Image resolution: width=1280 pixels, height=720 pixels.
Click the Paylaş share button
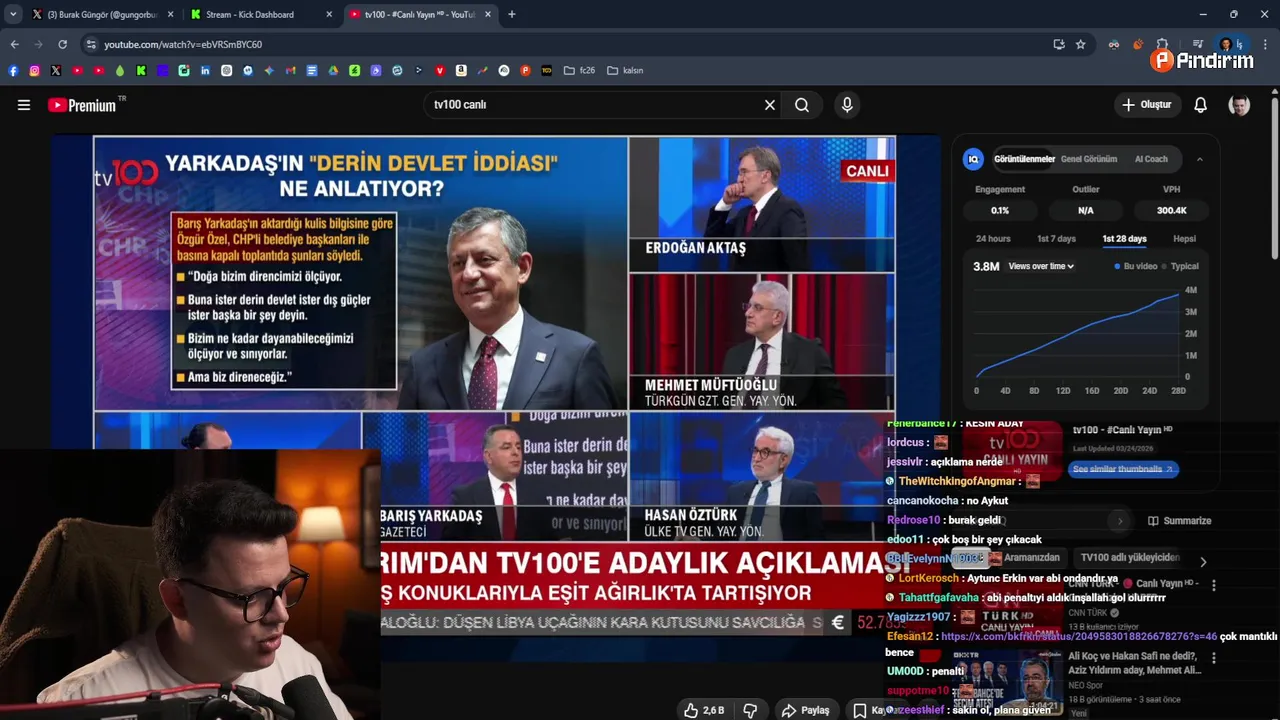pyautogui.click(x=806, y=710)
